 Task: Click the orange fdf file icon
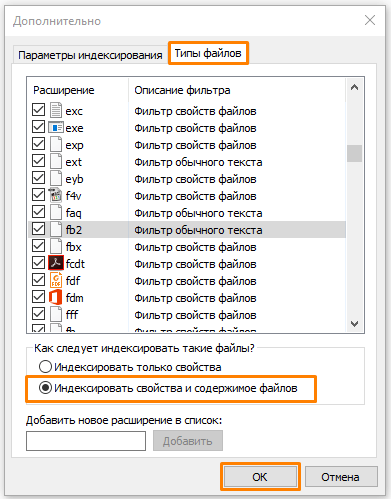(x=56, y=280)
